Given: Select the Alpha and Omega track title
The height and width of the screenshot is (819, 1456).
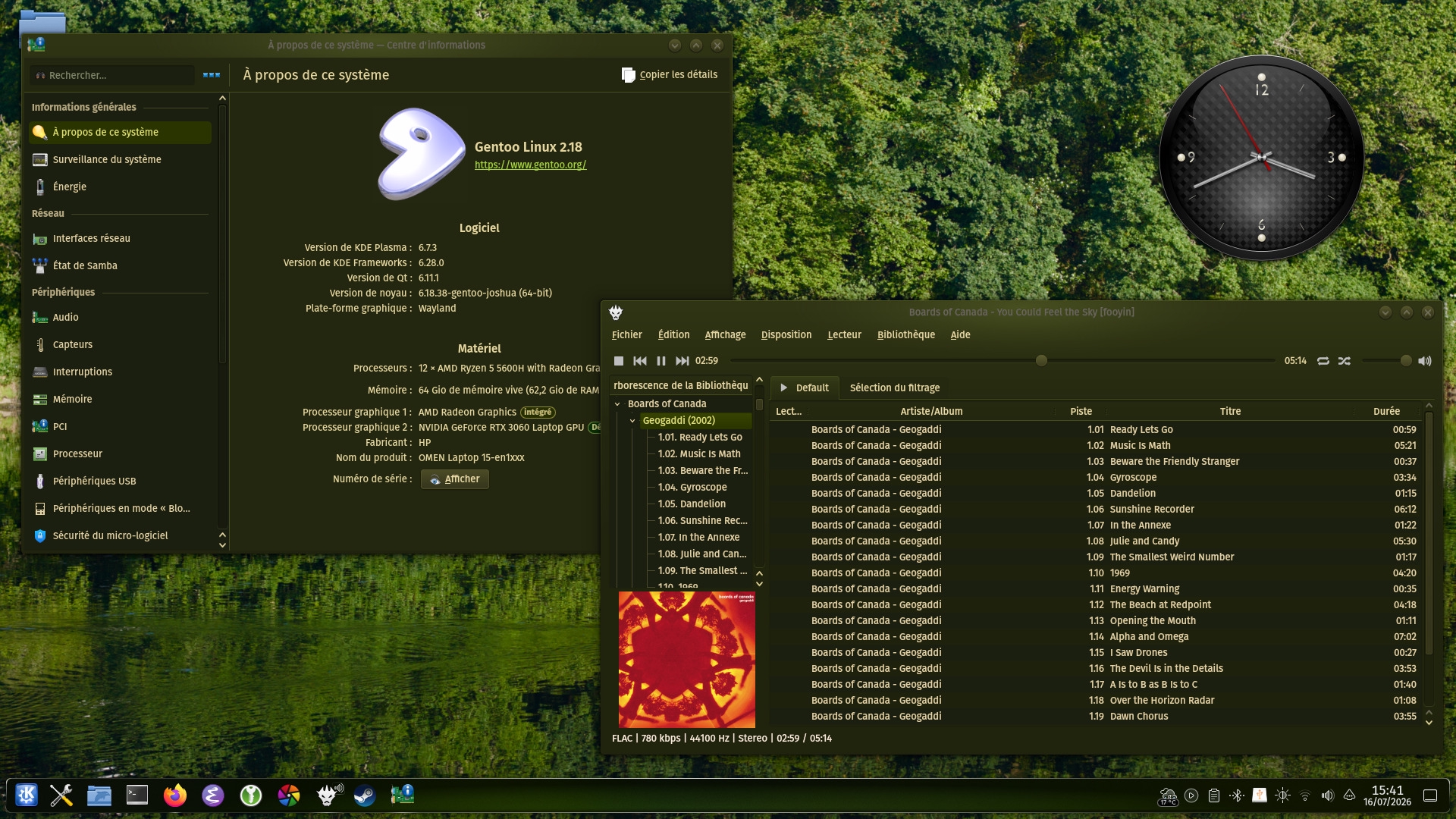Looking at the screenshot, I should [x=1150, y=636].
